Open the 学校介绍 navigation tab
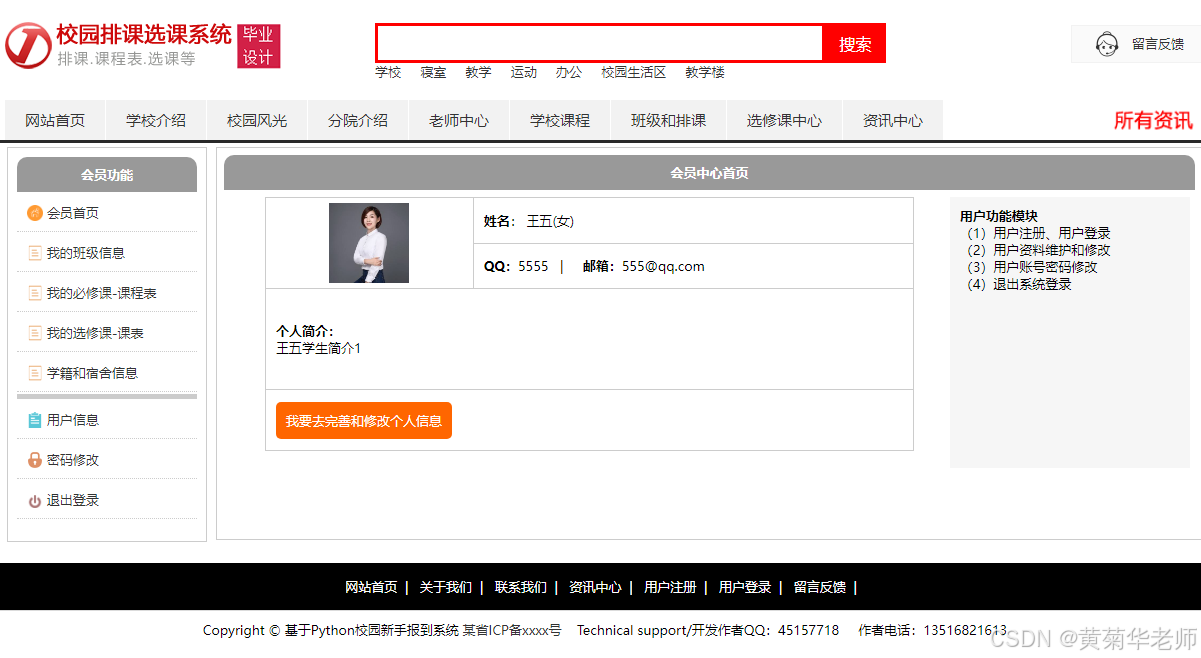The width and height of the screenshot is (1201, 658). 156,120
